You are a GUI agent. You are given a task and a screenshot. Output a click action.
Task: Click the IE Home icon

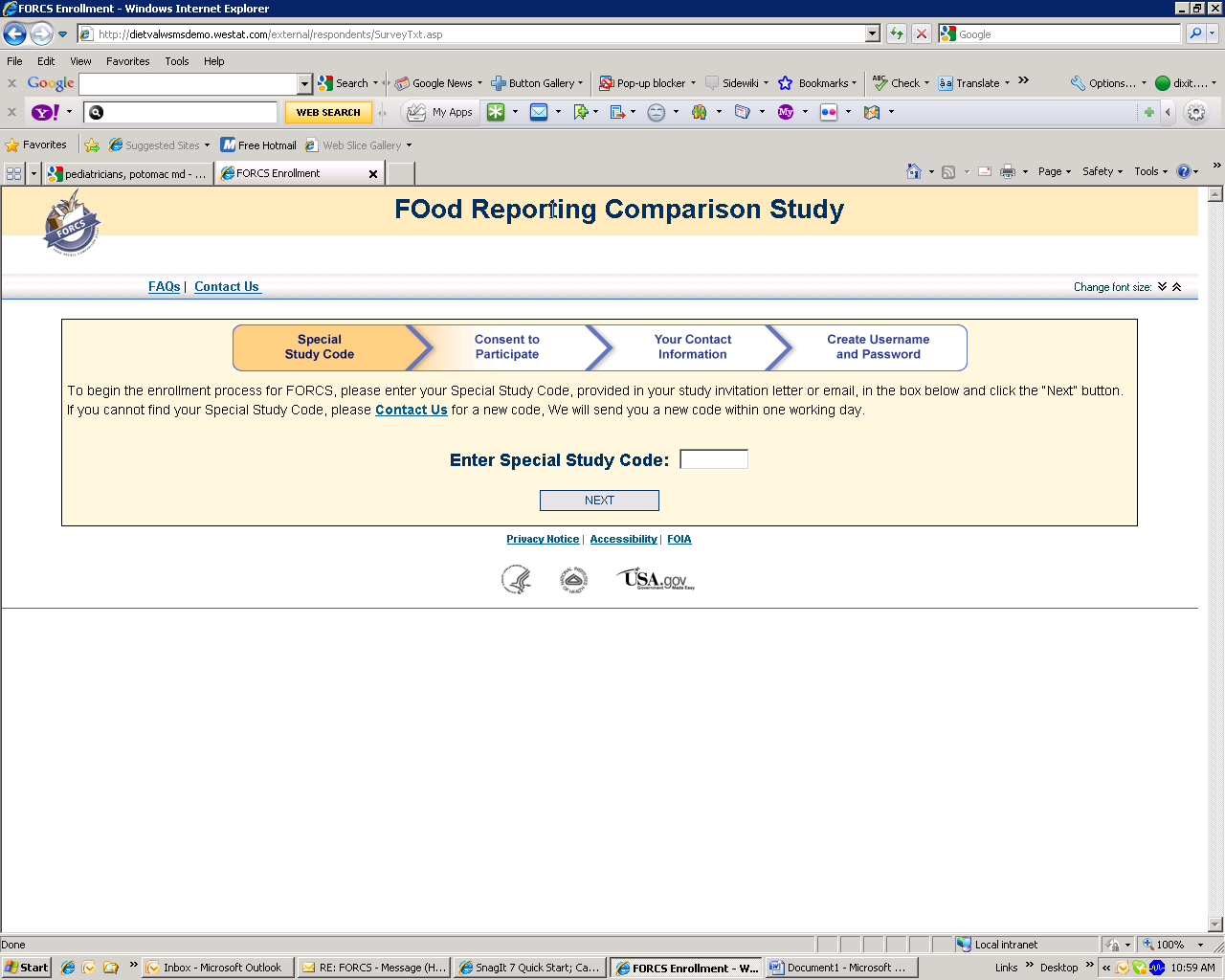[x=914, y=171]
